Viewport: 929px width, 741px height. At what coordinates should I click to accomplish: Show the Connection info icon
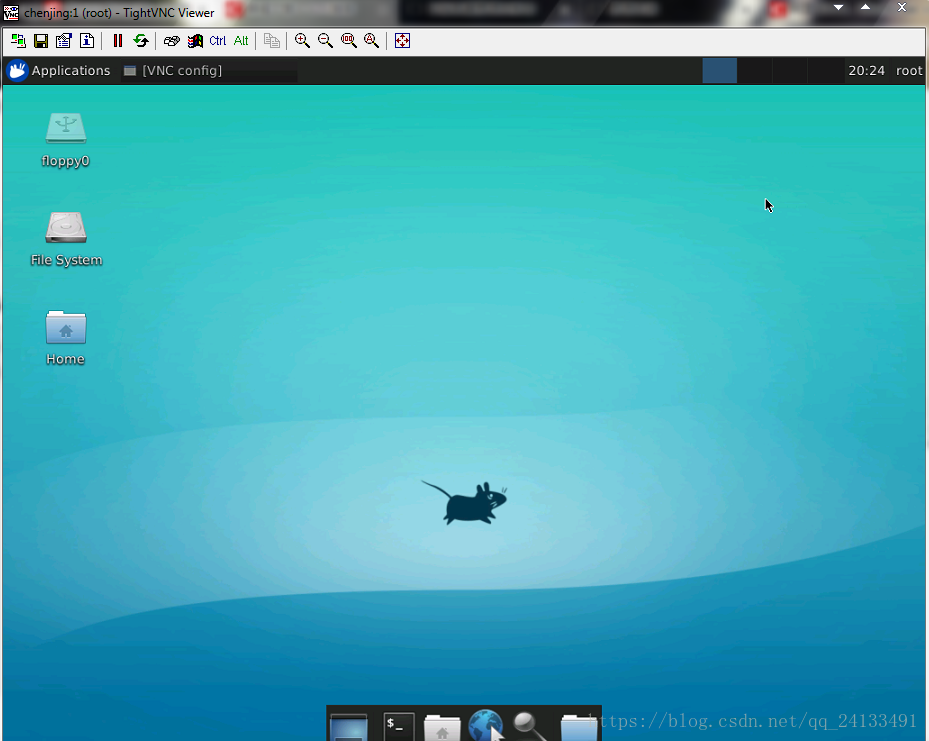pyautogui.click(x=87, y=41)
